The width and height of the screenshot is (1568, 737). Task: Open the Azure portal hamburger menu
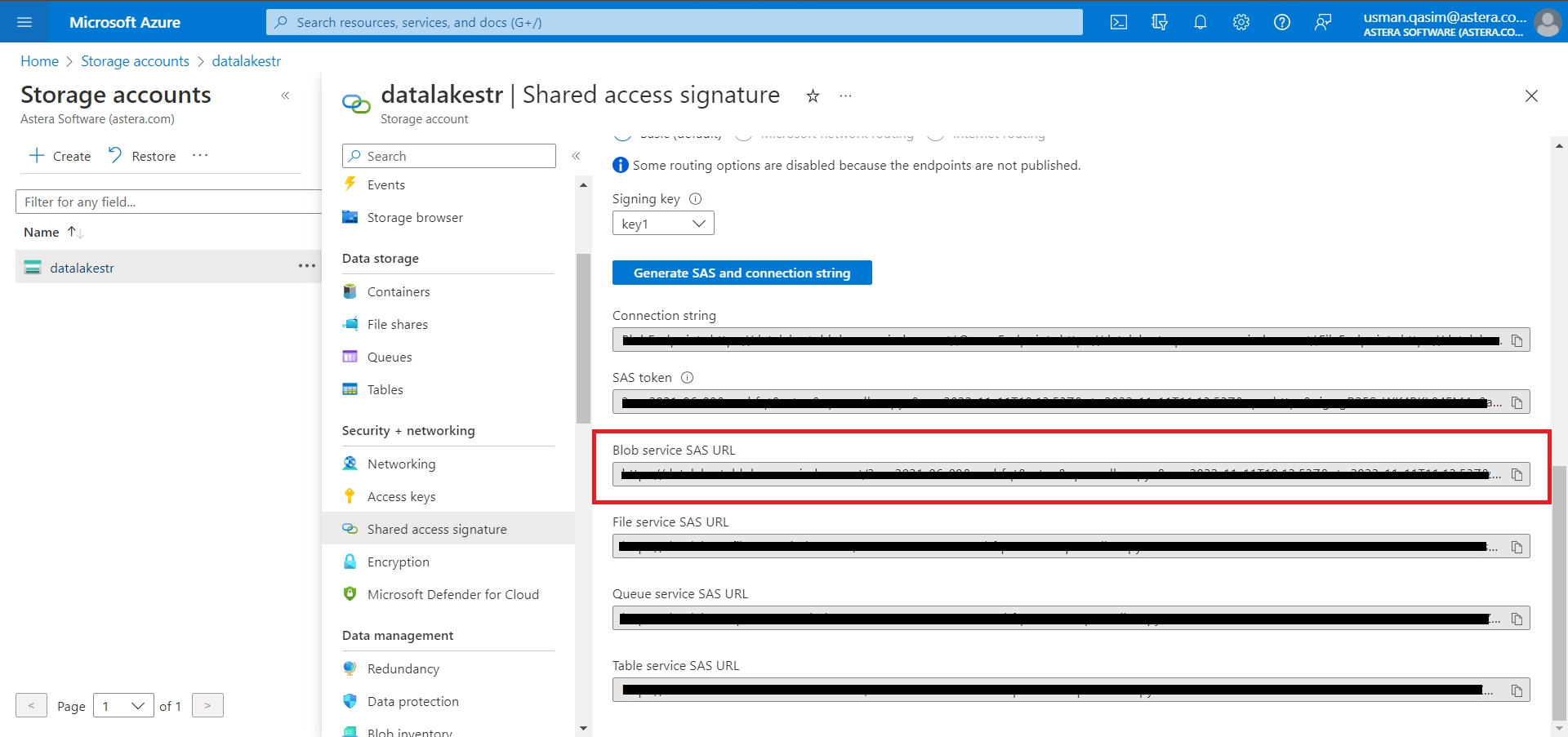click(24, 22)
